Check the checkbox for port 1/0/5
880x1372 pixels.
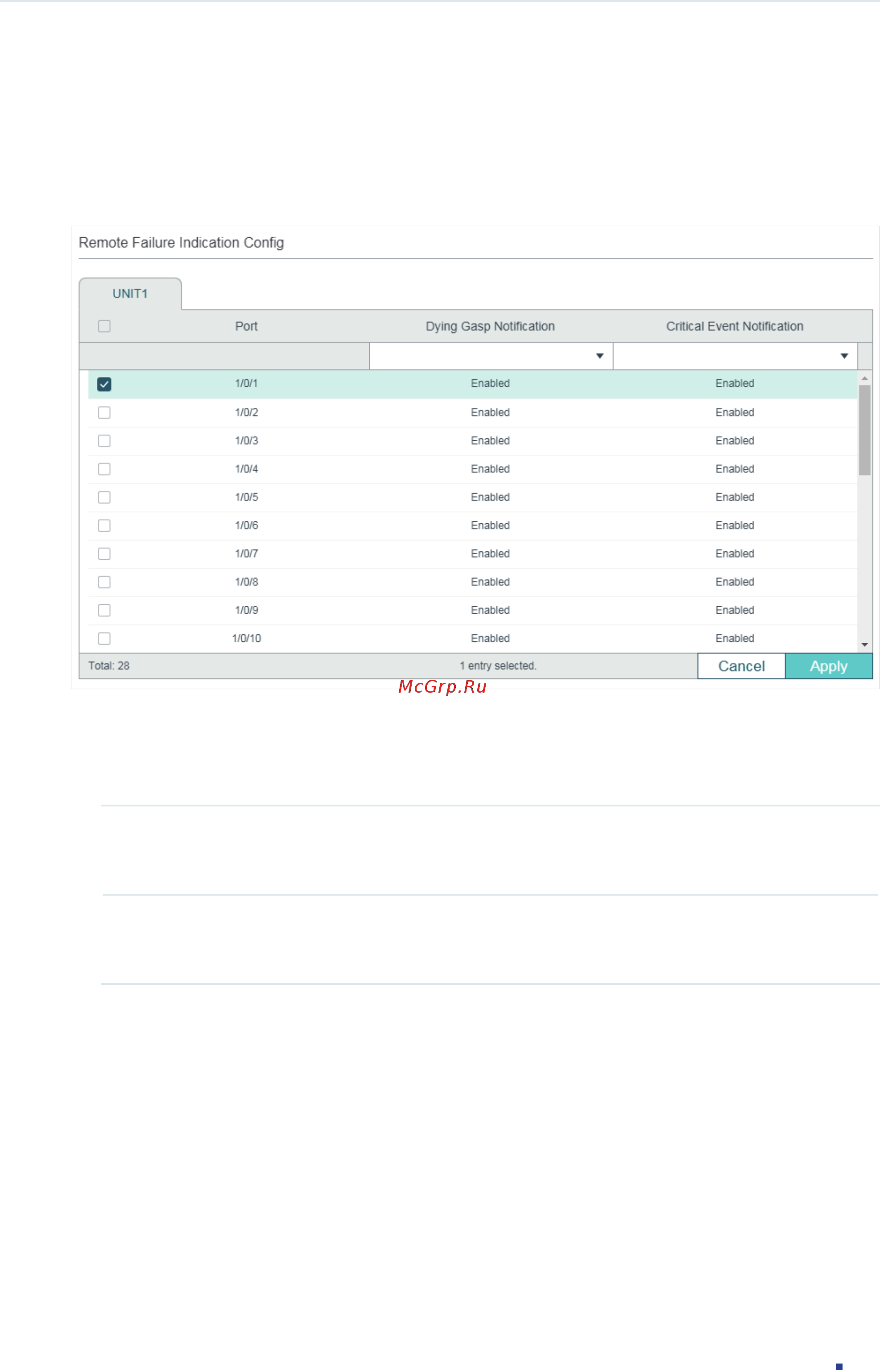(104, 497)
